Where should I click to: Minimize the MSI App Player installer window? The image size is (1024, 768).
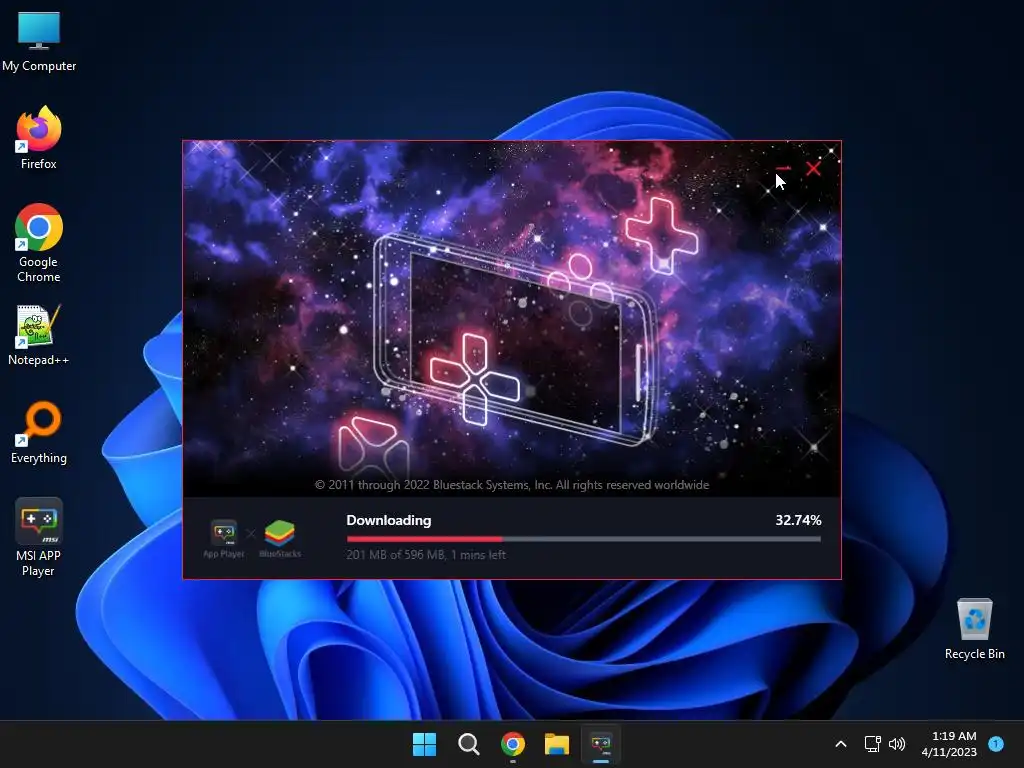783,168
